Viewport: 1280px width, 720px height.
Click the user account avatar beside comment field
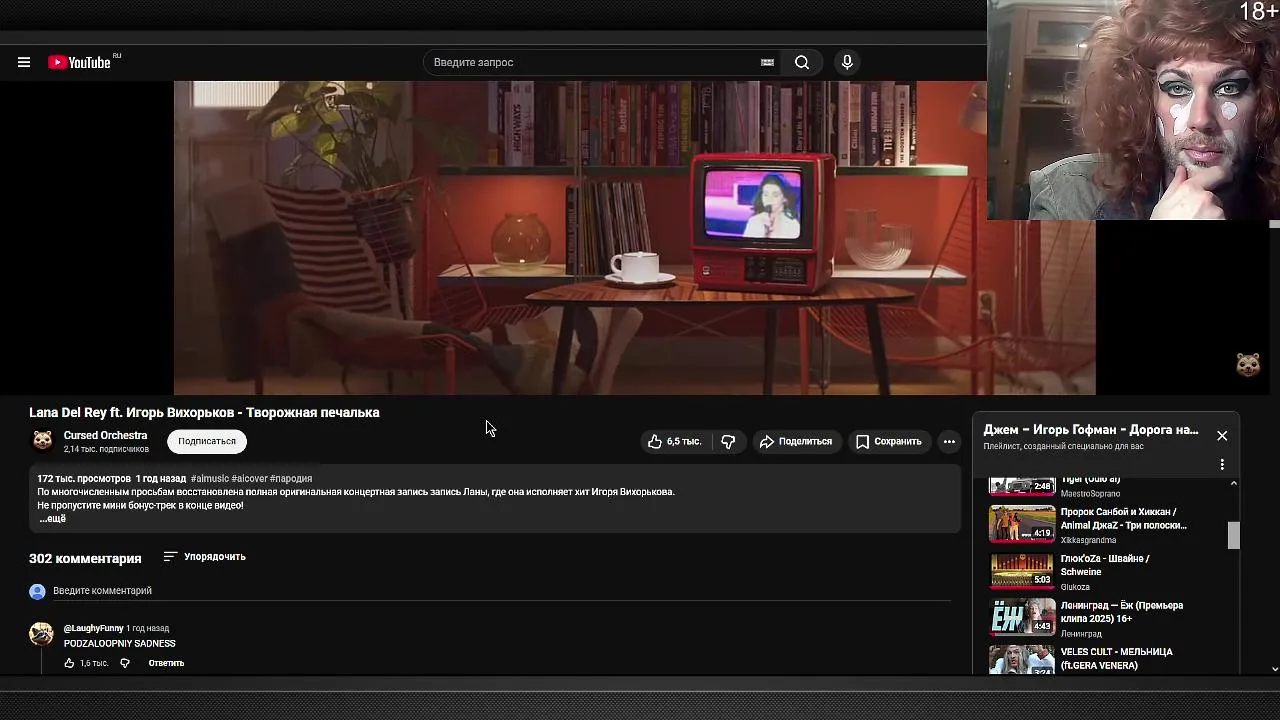coord(37,591)
